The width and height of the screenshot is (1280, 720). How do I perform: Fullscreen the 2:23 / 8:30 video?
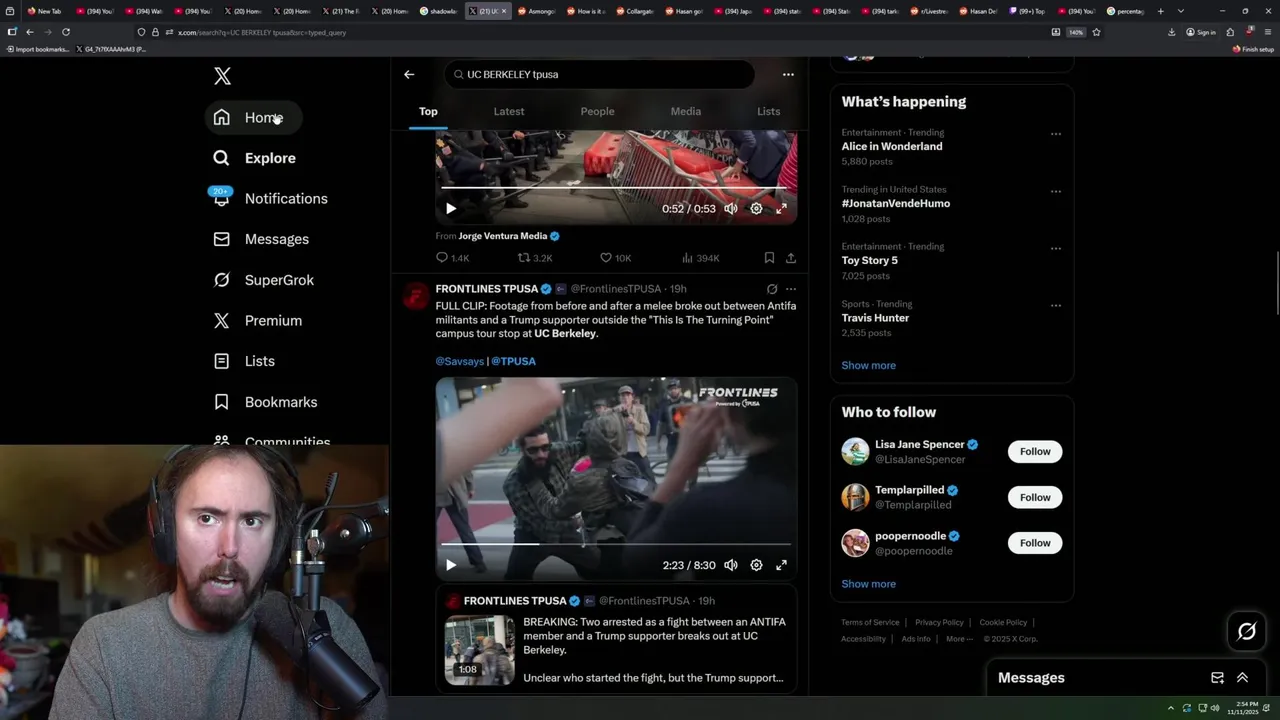click(x=781, y=565)
